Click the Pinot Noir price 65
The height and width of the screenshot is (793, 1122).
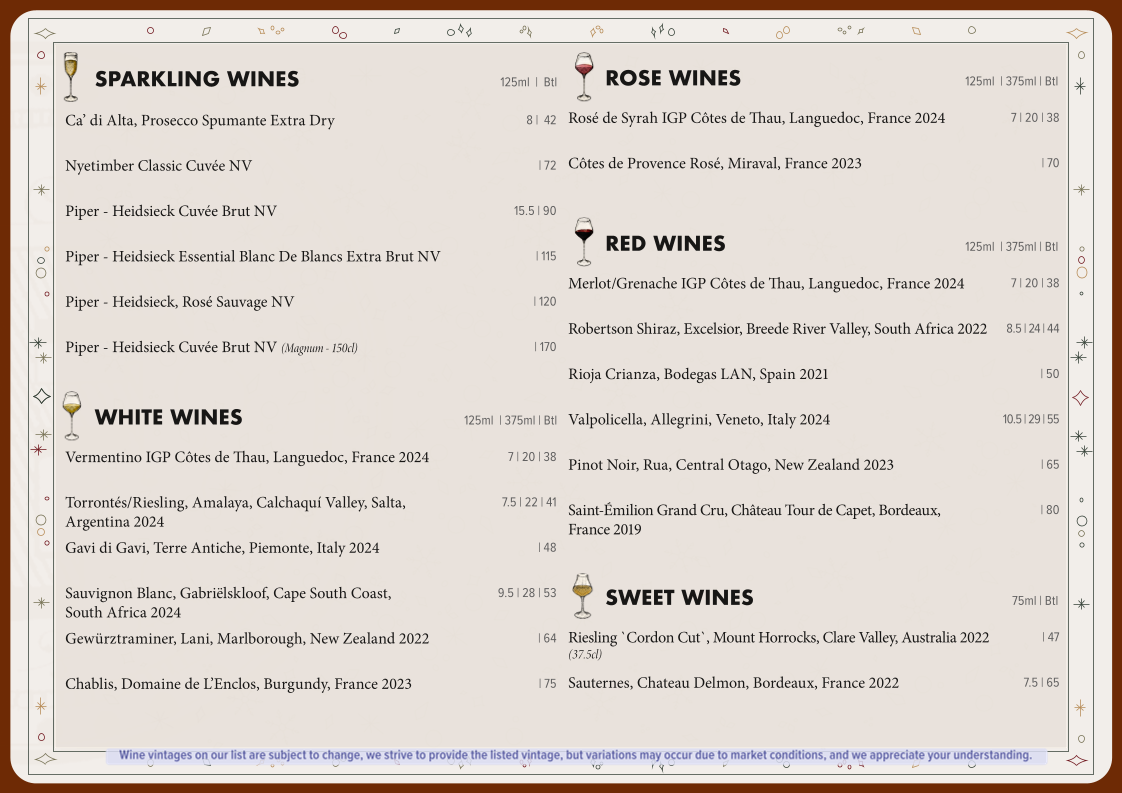pos(1050,465)
